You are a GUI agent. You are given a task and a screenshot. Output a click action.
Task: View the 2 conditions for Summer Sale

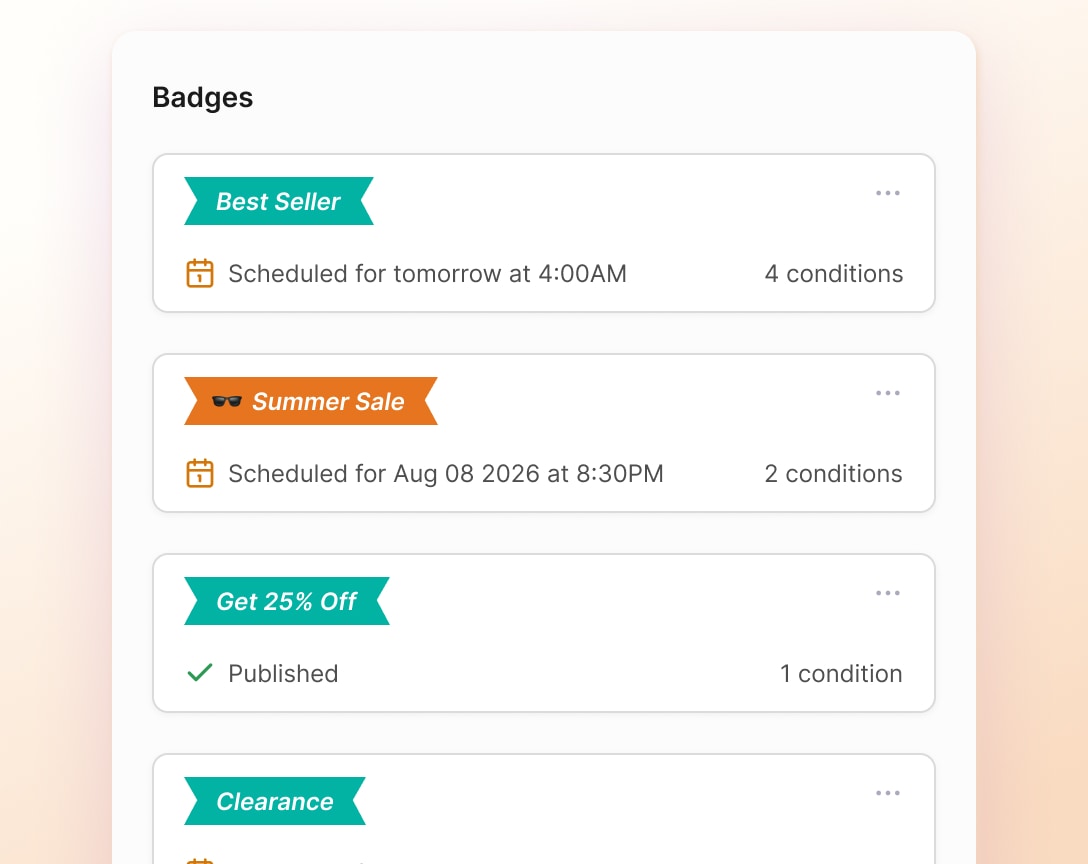point(833,473)
